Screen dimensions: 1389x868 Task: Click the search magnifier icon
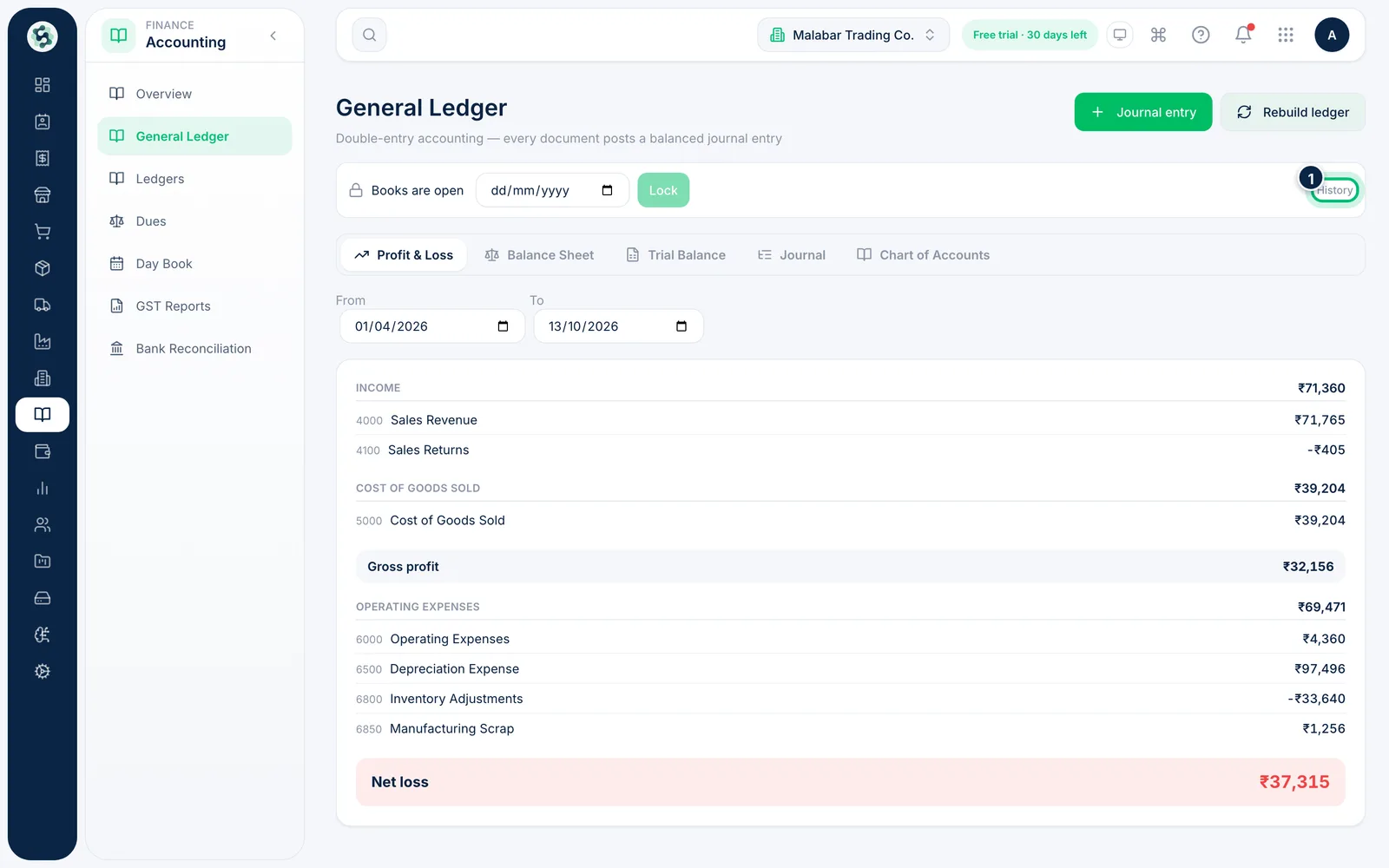tap(369, 35)
